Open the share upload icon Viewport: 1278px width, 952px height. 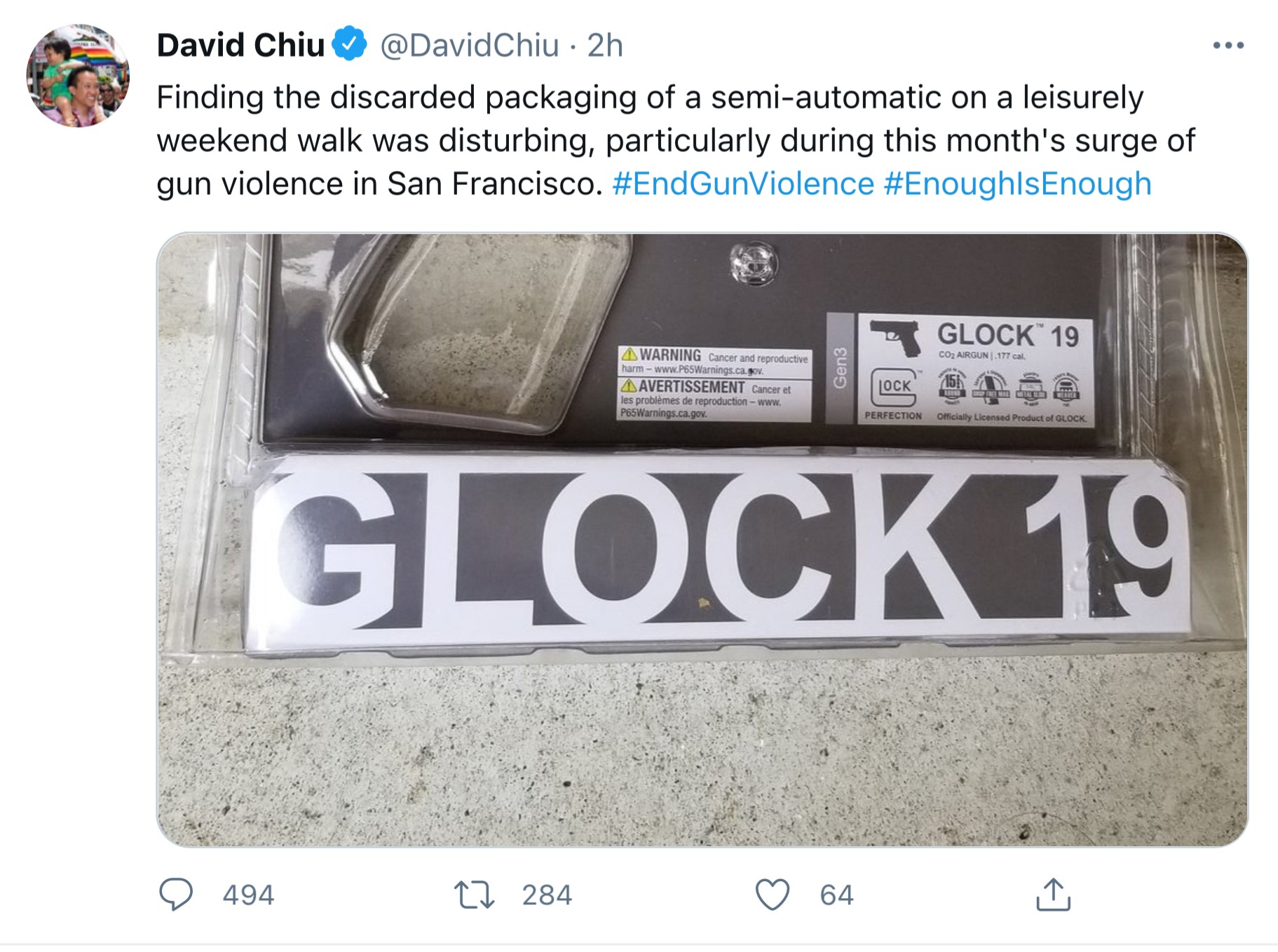[1053, 894]
